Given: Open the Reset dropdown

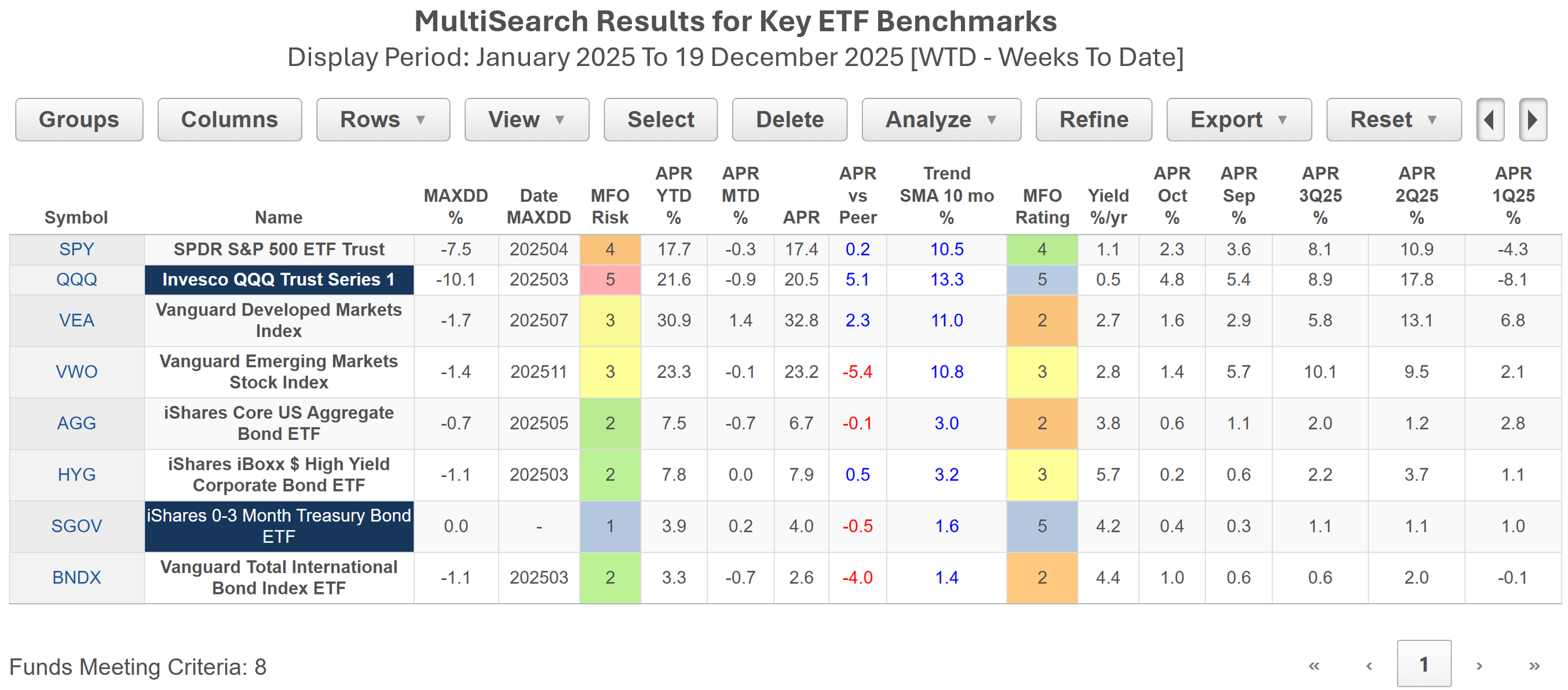Looking at the screenshot, I should click(1392, 120).
